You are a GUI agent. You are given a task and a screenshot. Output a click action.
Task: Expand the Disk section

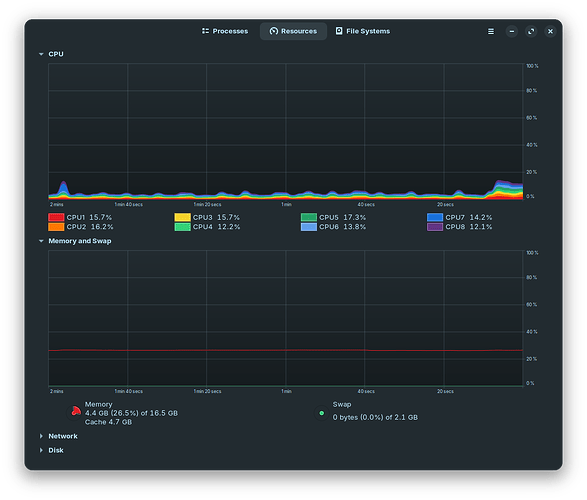pyautogui.click(x=41, y=450)
